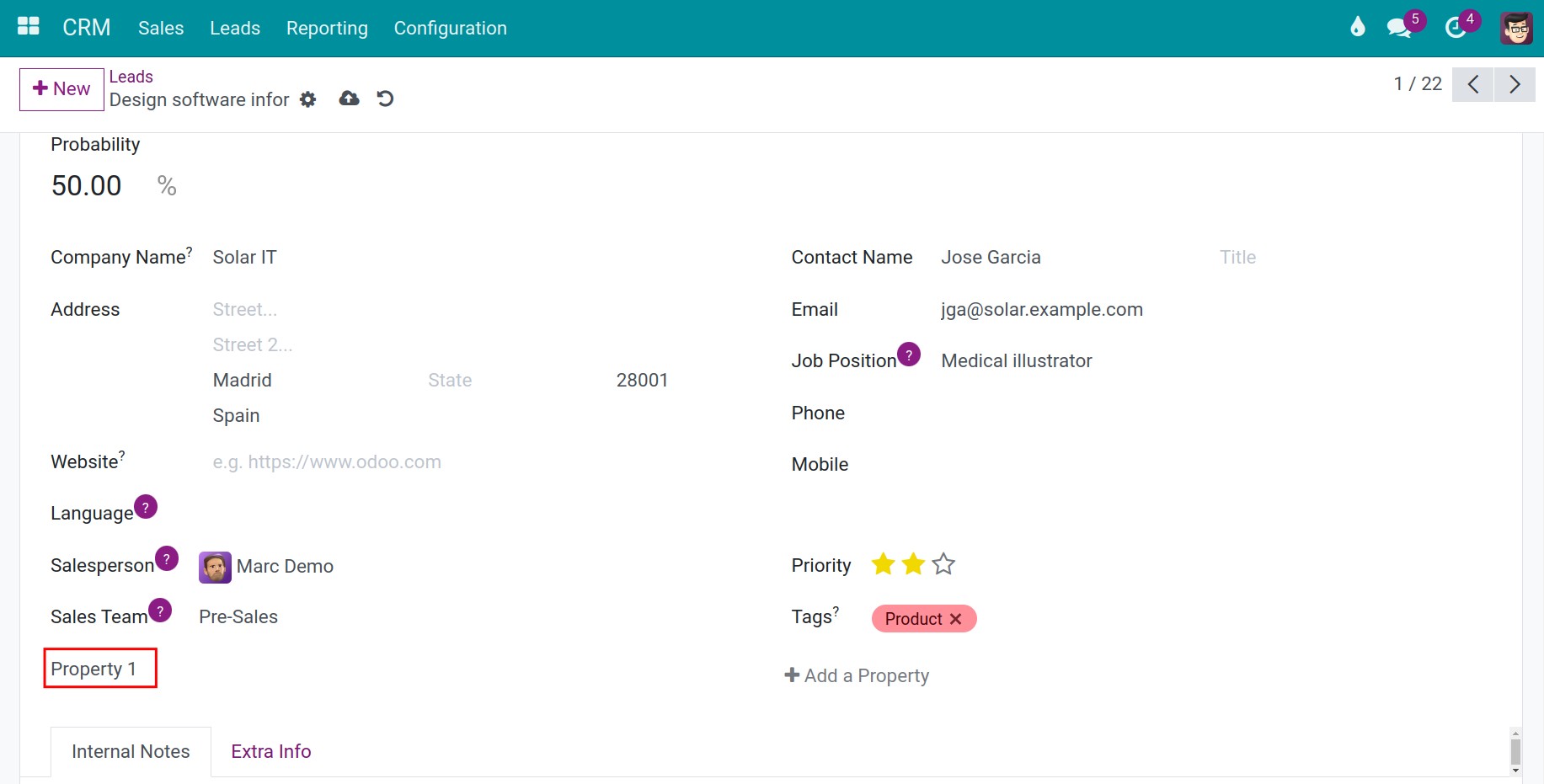Image resolution: width=1544 pixels, height=784 pixels.
Task: Show Salesperson help tooltip icon
Action: tap(167, 558)
